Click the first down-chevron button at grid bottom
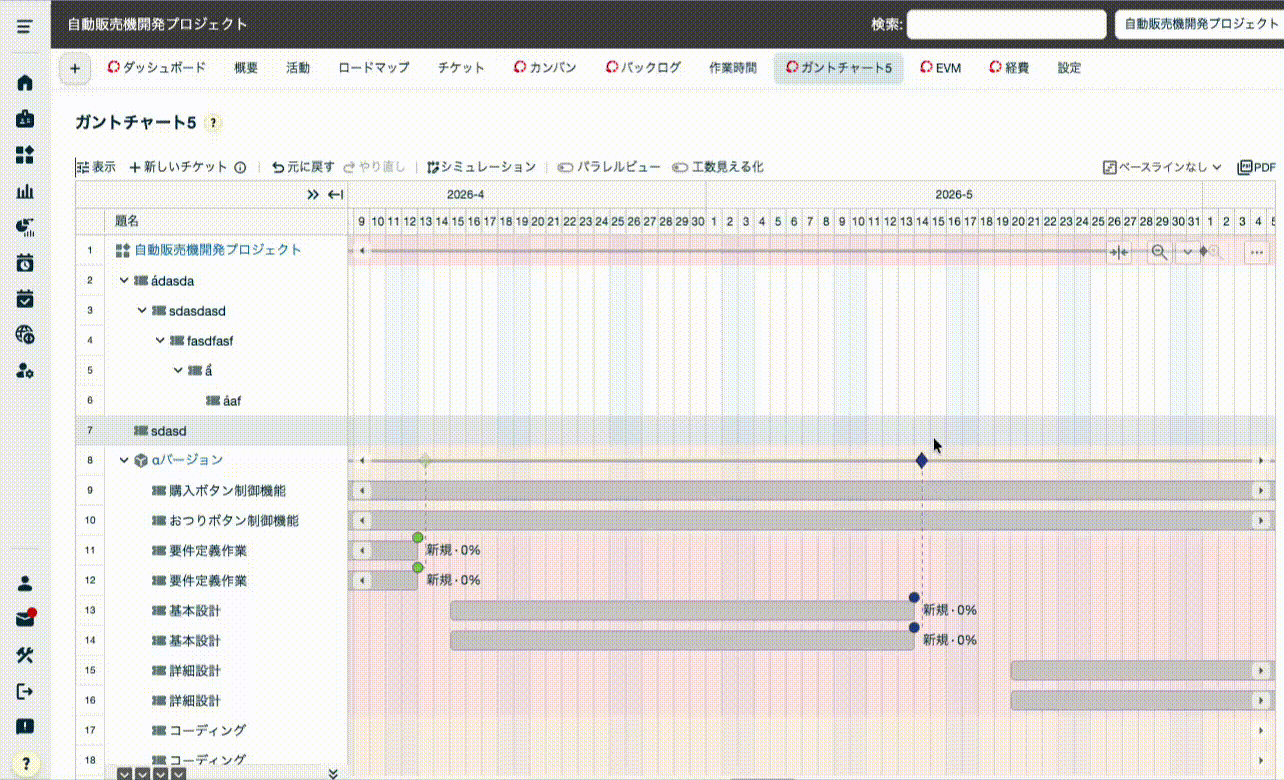Viewport: 1284px width, 780px height. coord(125,774)
